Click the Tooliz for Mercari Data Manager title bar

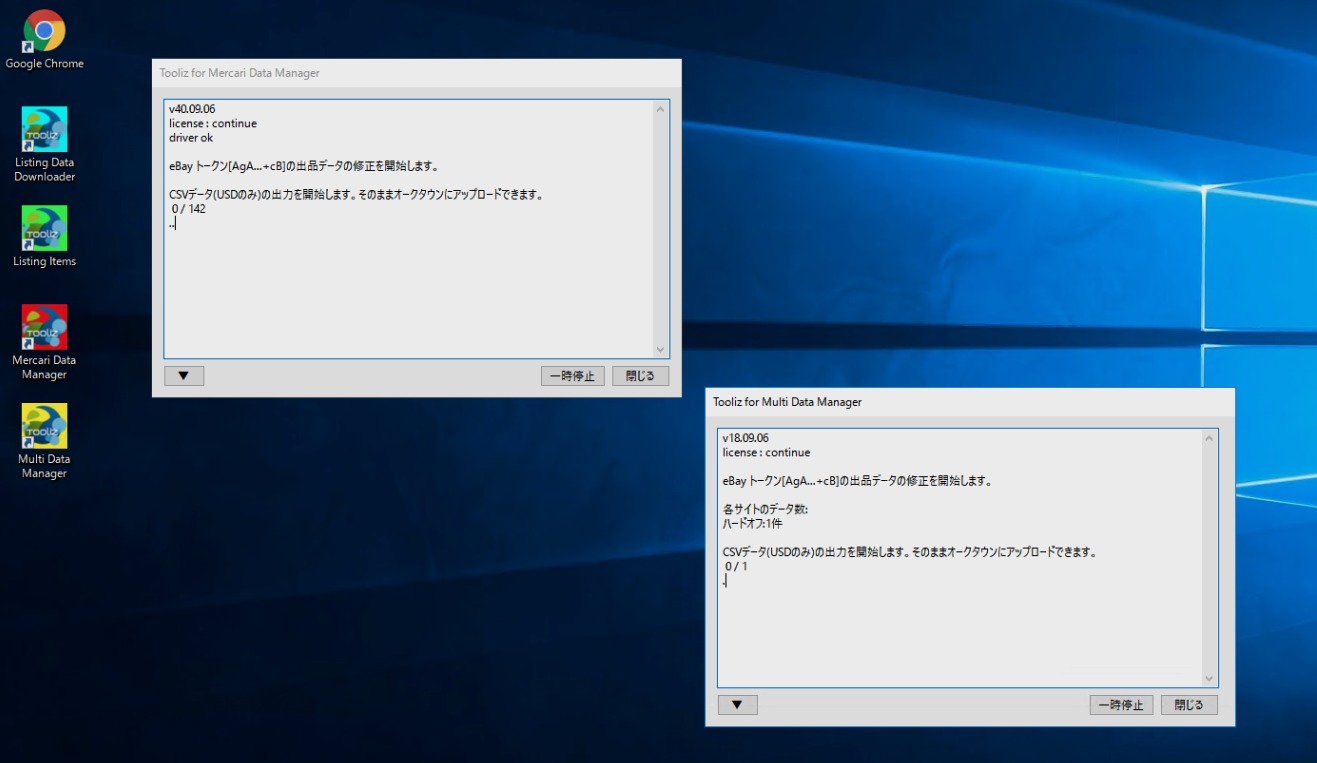coord(400,73)
